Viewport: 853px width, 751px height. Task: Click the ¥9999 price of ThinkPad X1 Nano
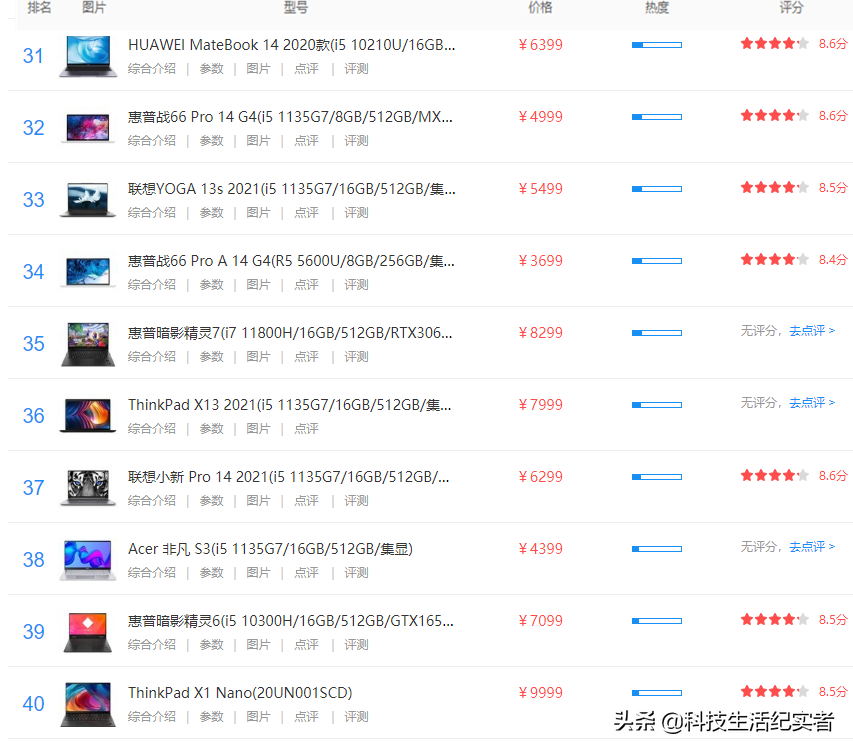(x=540, y=693)
